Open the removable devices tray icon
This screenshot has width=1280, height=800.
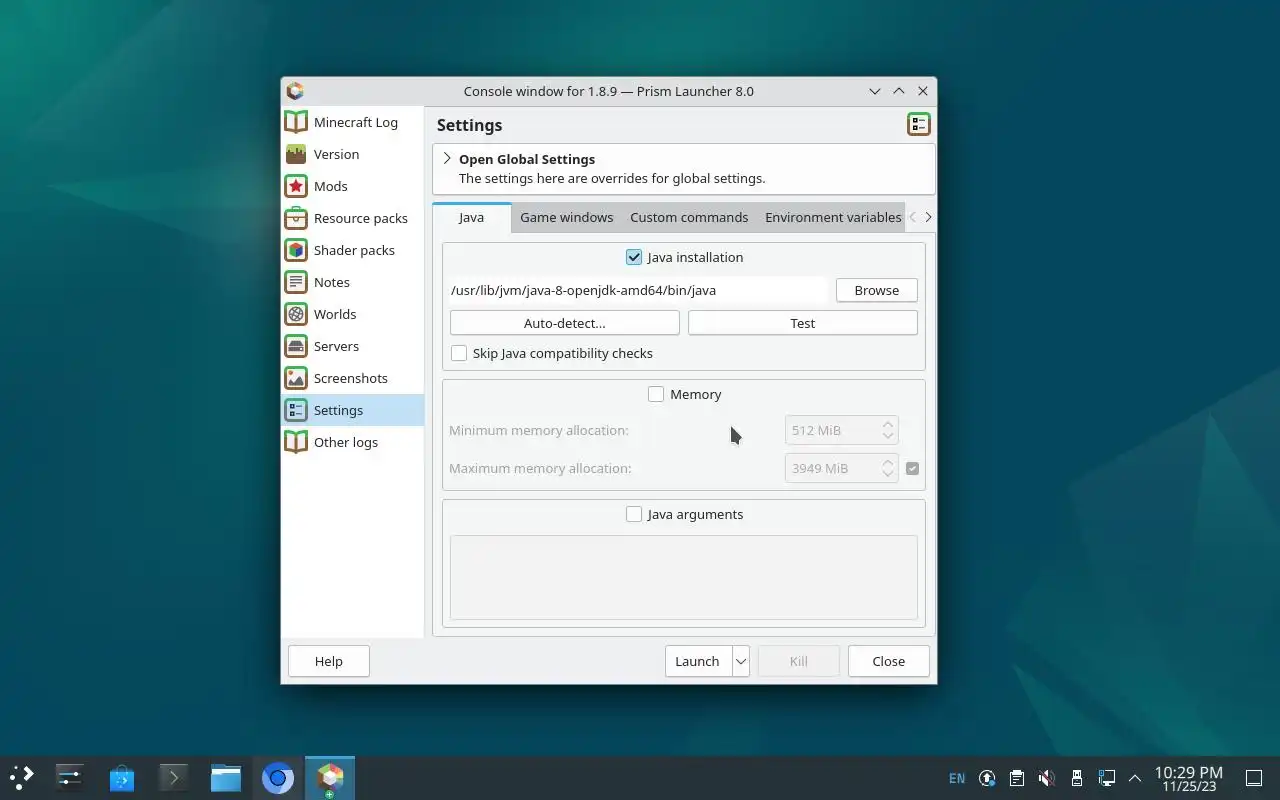(1076, 778)
